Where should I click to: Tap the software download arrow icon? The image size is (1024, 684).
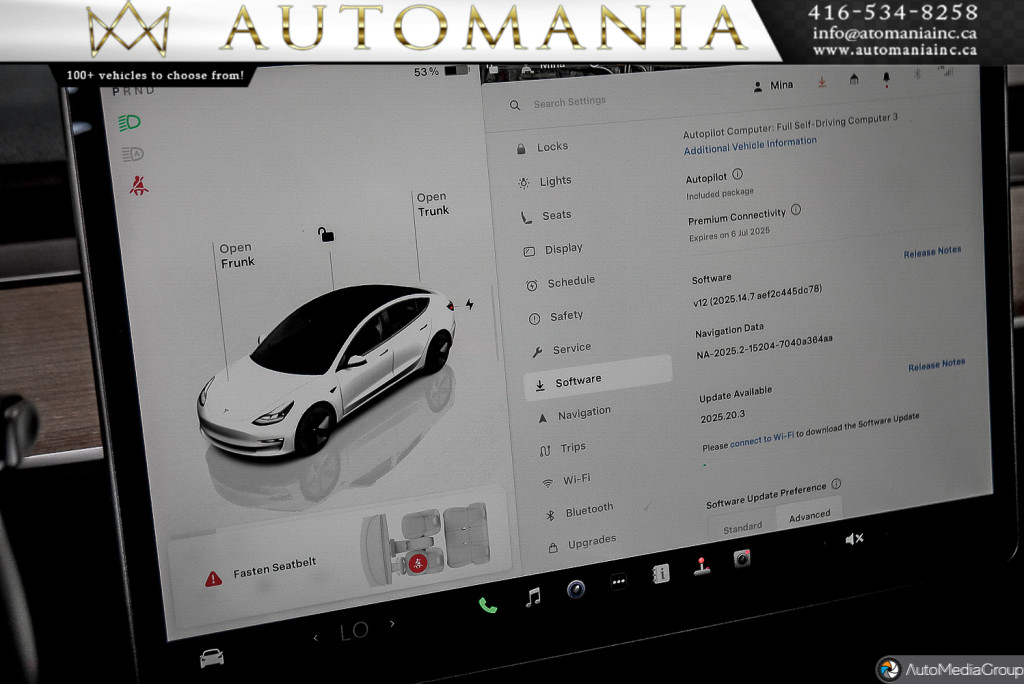[822, 82]
